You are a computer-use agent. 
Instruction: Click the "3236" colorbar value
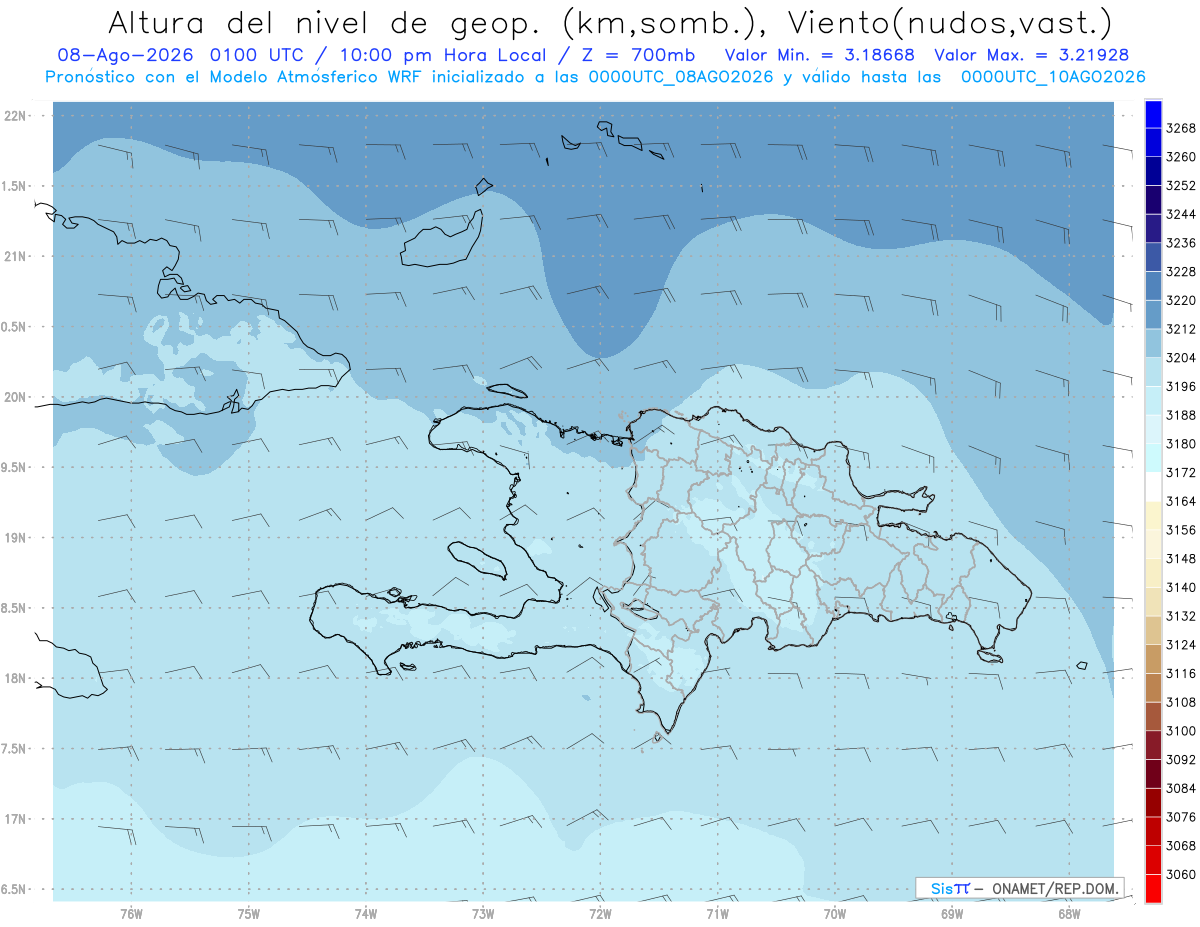1181,243
